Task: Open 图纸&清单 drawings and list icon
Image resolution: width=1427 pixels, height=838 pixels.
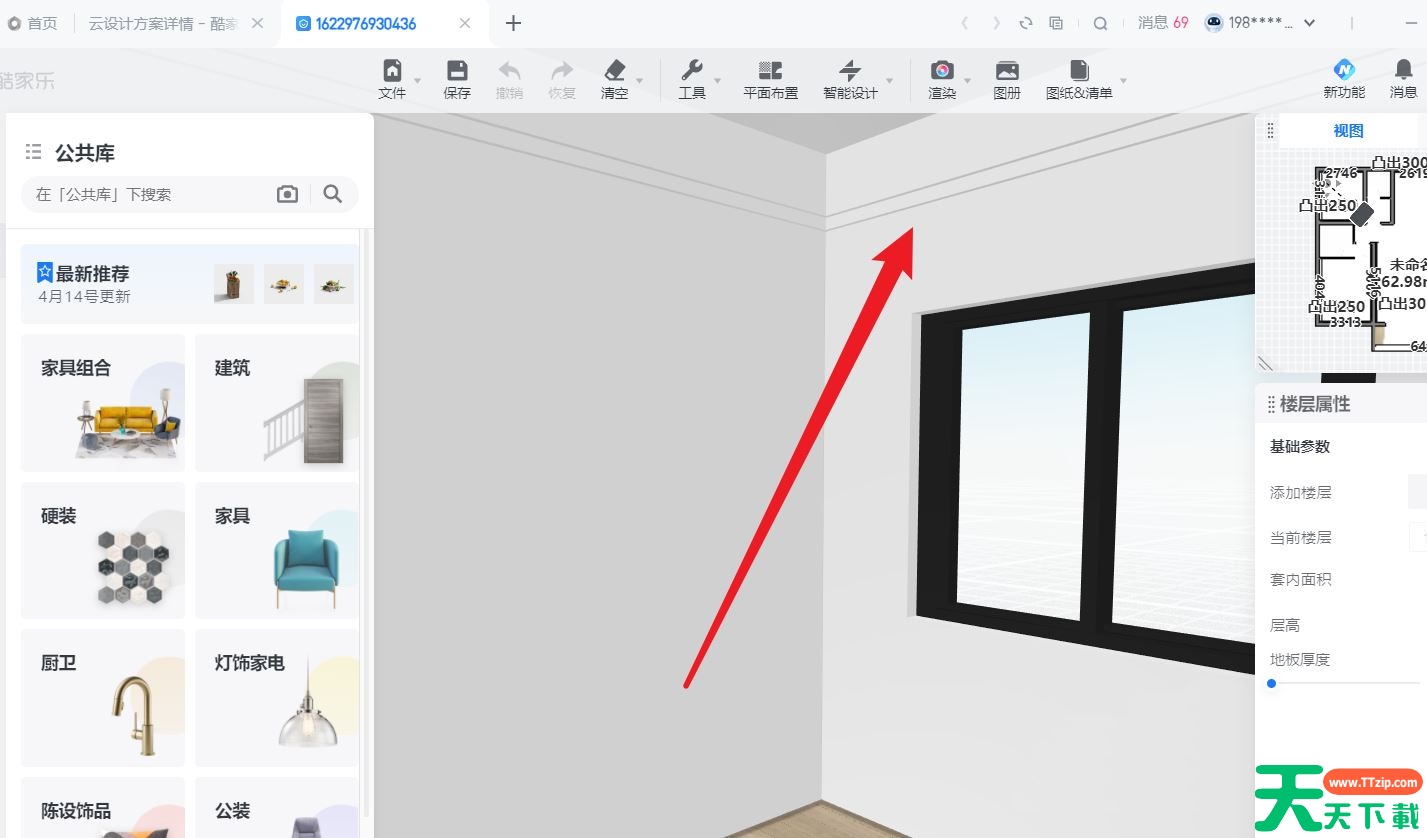Action: [1079, 70]
